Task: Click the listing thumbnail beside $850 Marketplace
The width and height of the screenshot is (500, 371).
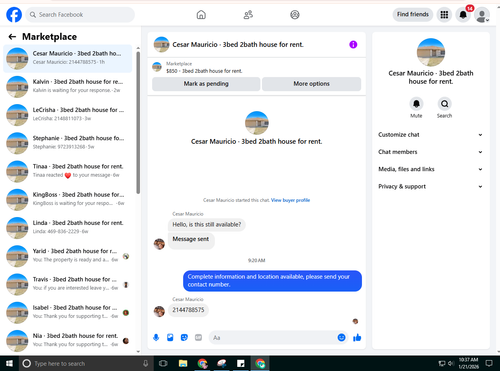Action: click(157, 67)
